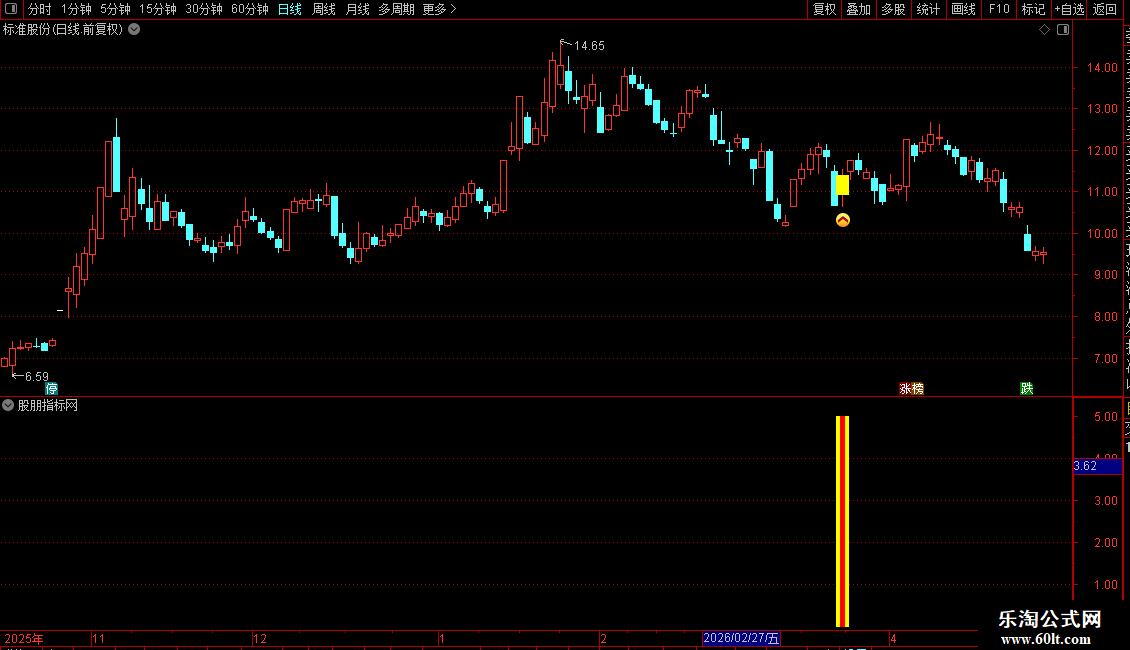1130x650 pixels.
Task: Expand the 股朋指标网 indicator dropdown
Action: pos(8,406)
